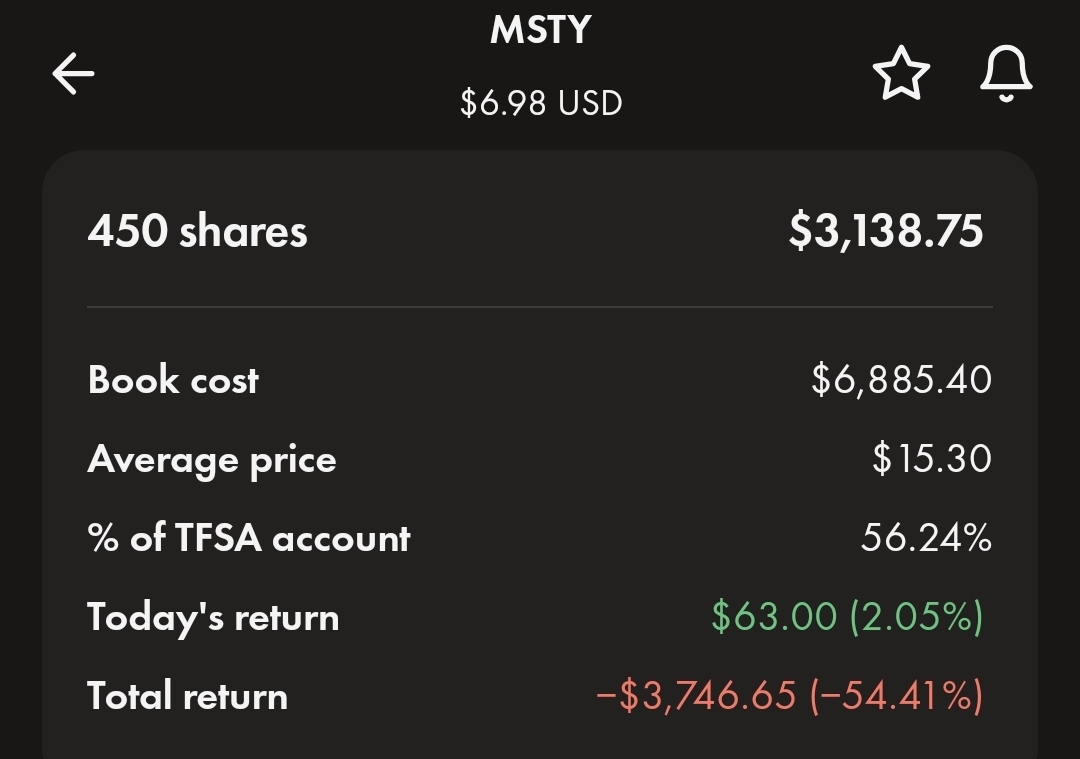Add MSTY to watchlist with star icon

(901, 73)
